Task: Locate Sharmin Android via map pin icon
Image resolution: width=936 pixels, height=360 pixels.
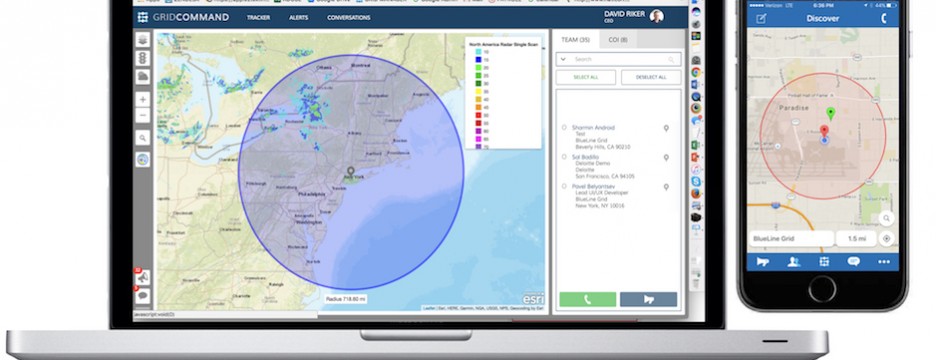Action: tap(666, 128)
